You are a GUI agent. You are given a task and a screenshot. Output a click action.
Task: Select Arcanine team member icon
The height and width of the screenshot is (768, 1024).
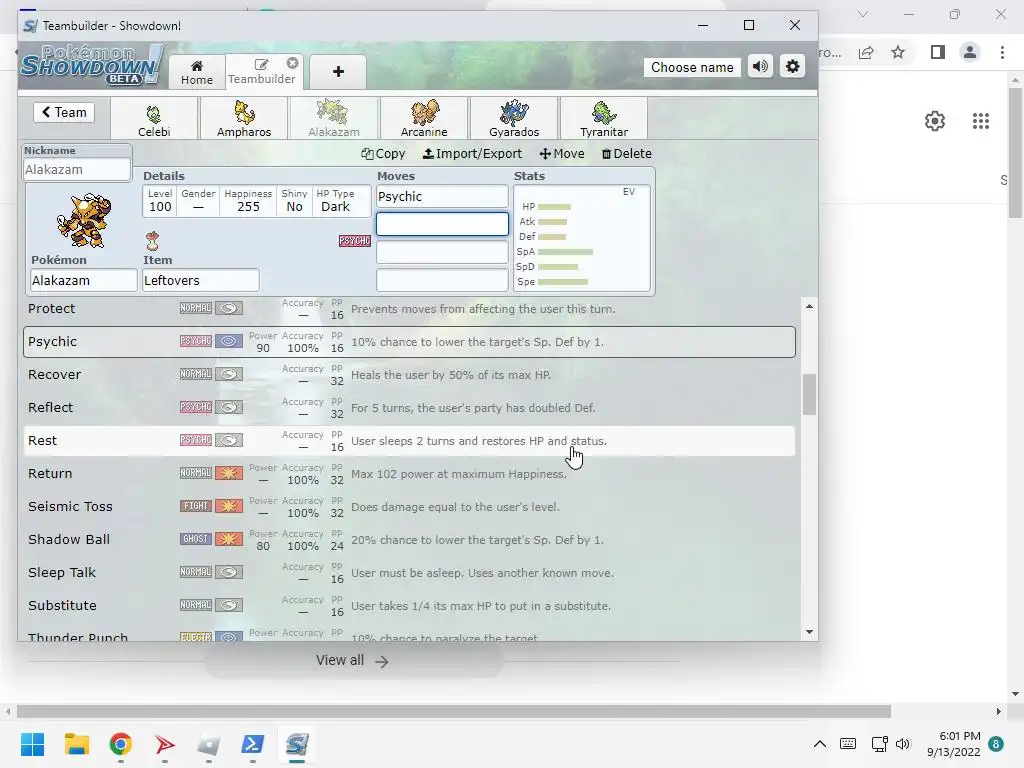(x=424, y=118)
